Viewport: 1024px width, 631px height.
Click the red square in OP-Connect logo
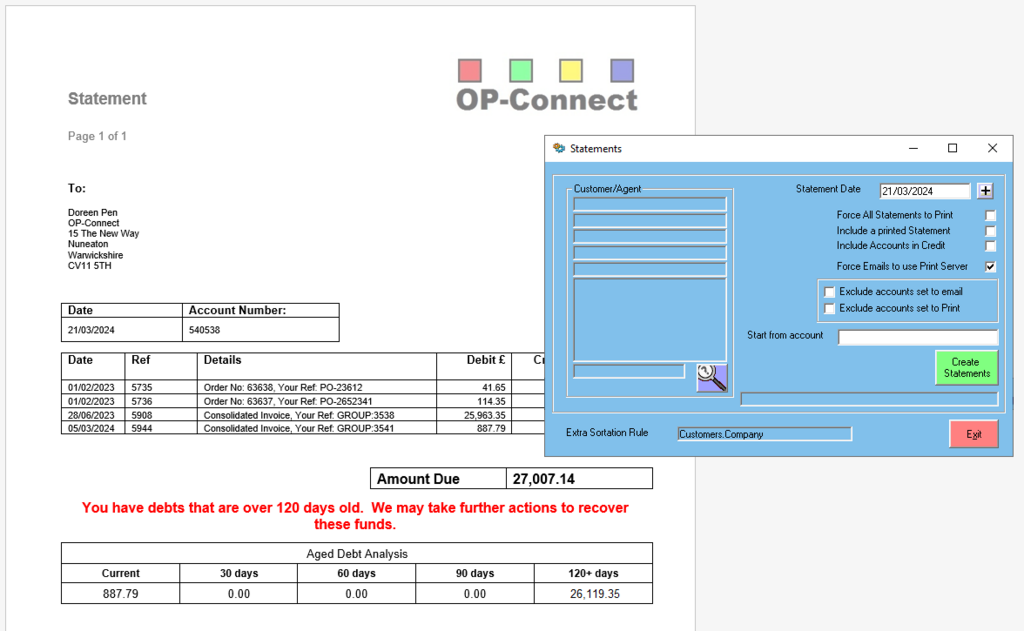pos(470,71)
